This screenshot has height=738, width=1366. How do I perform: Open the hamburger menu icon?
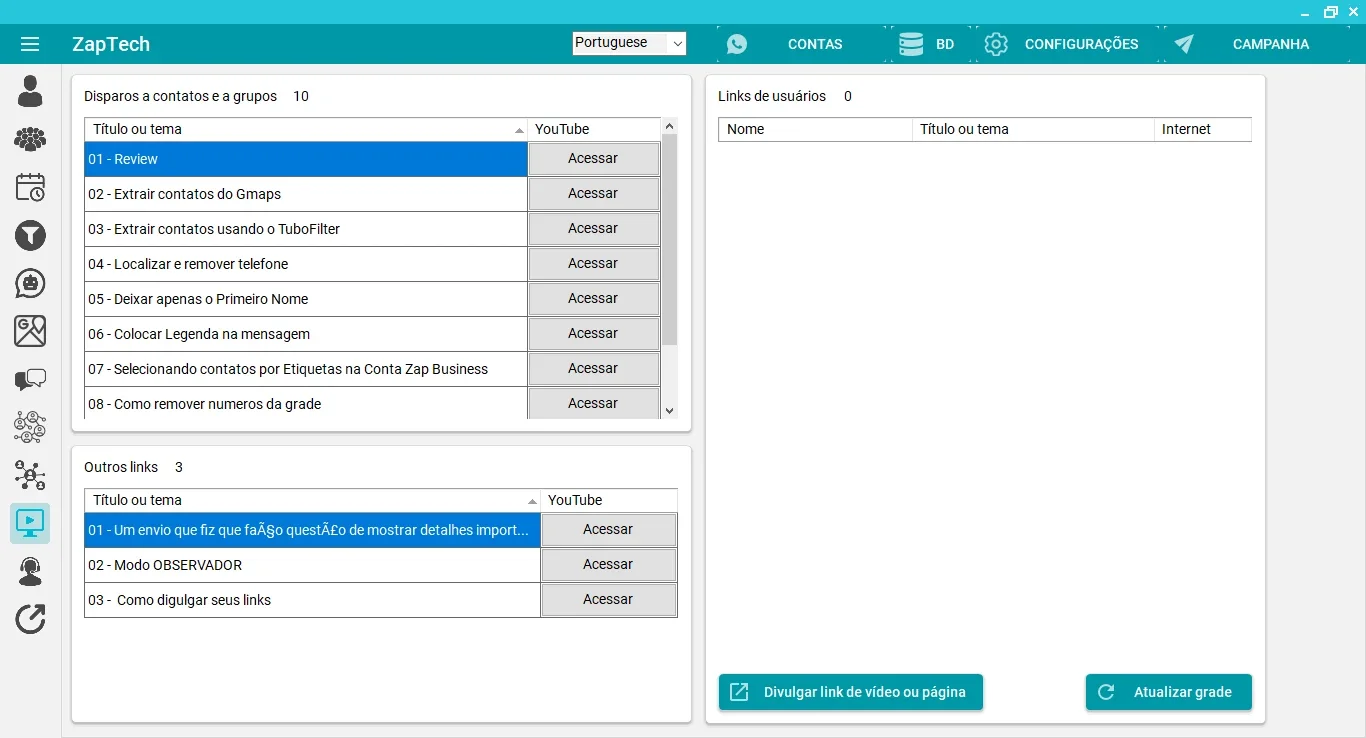coord(30,44)
